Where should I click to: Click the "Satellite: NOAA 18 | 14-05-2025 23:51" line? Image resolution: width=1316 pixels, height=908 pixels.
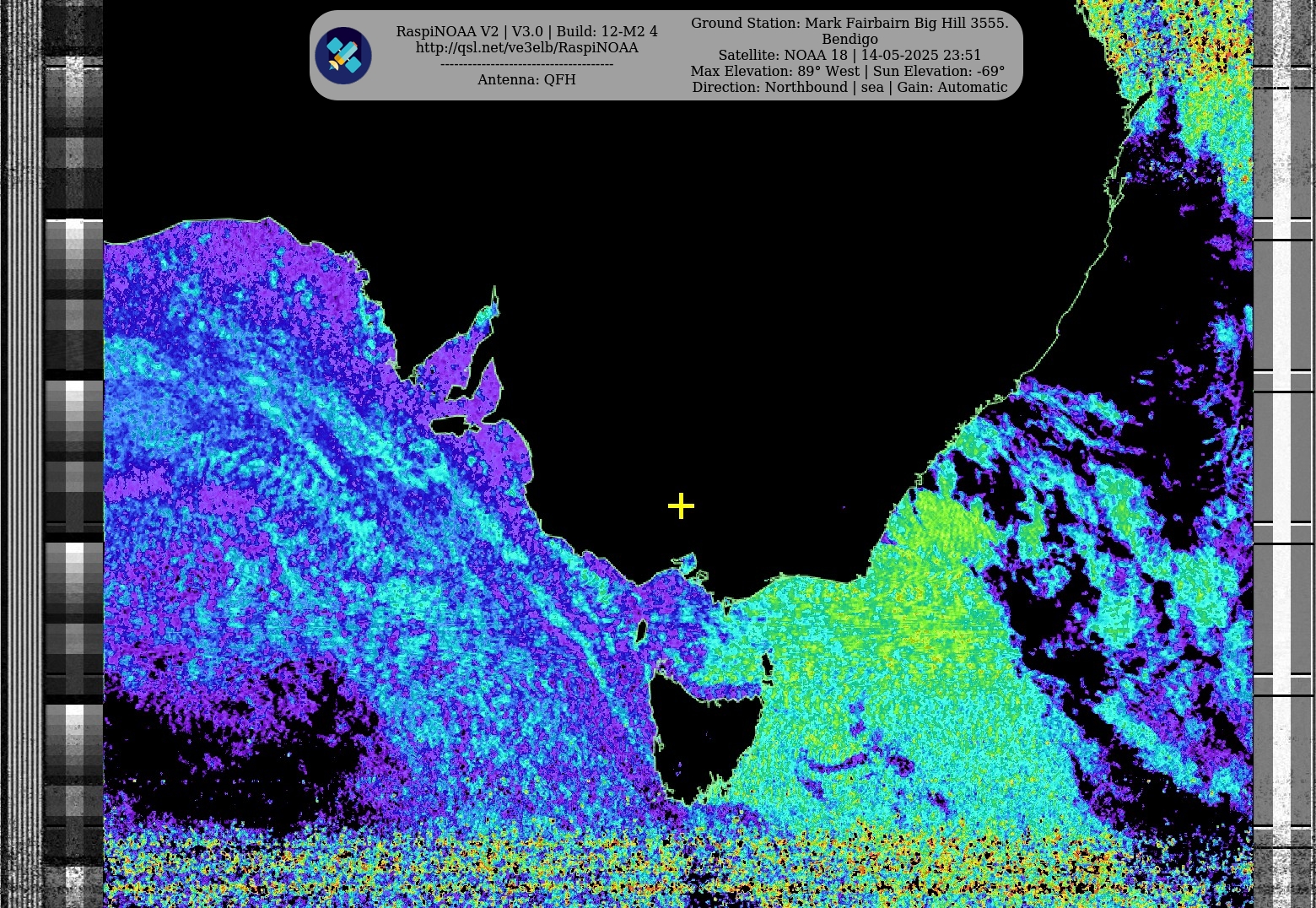pos(849,55)
